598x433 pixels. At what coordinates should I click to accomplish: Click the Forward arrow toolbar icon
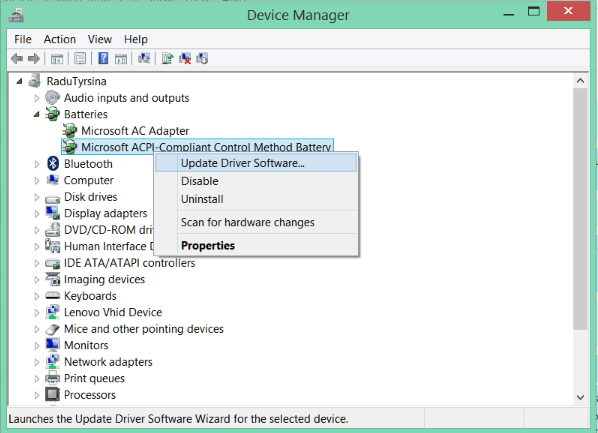[34, 59]
